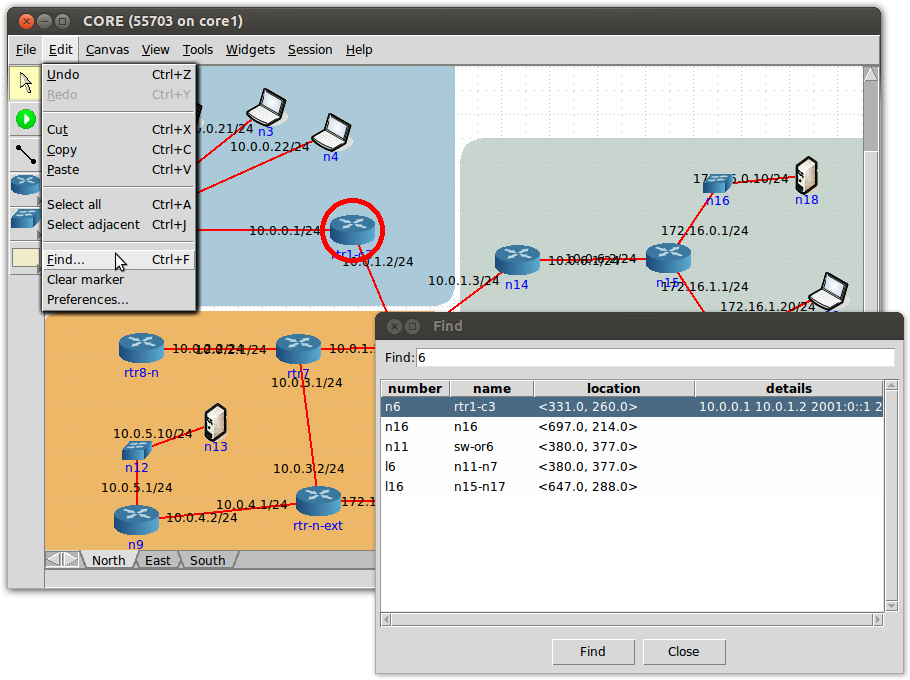910x680 pixels.
Task: Choose the switch/hub link-layer node tool
Action: 25,219
